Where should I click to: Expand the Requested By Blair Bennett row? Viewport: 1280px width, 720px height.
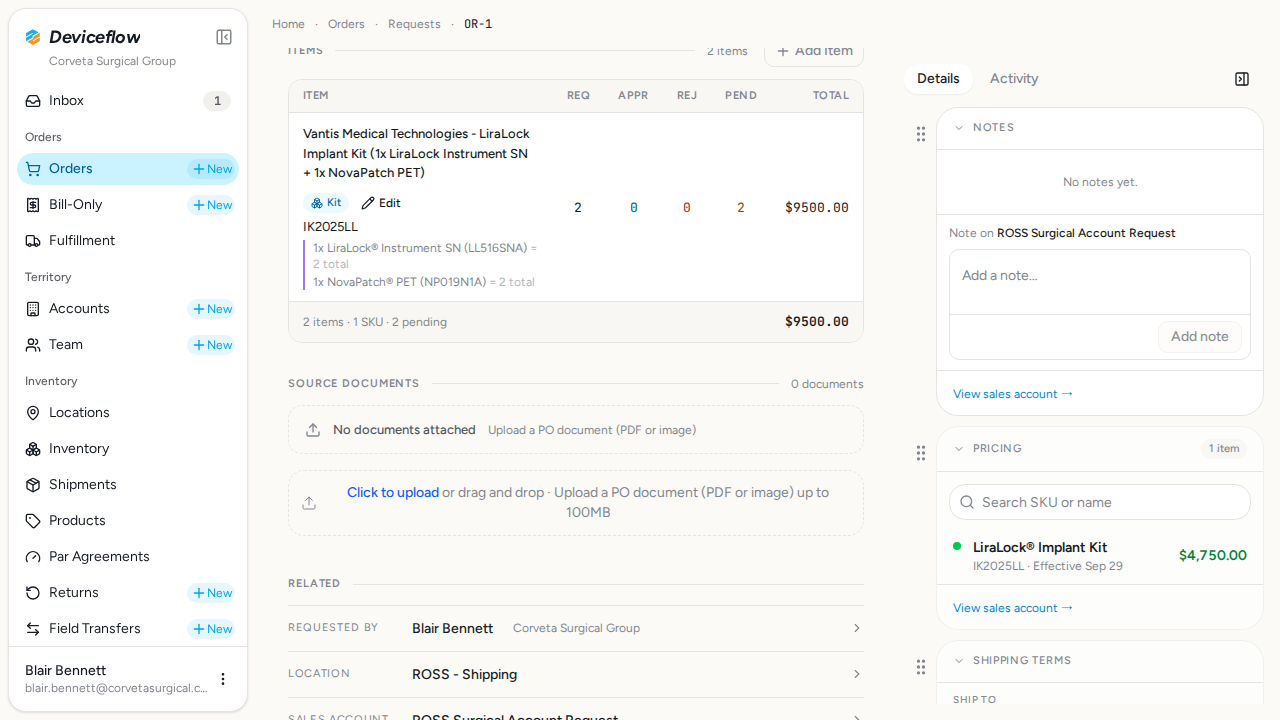coord(576,628)
